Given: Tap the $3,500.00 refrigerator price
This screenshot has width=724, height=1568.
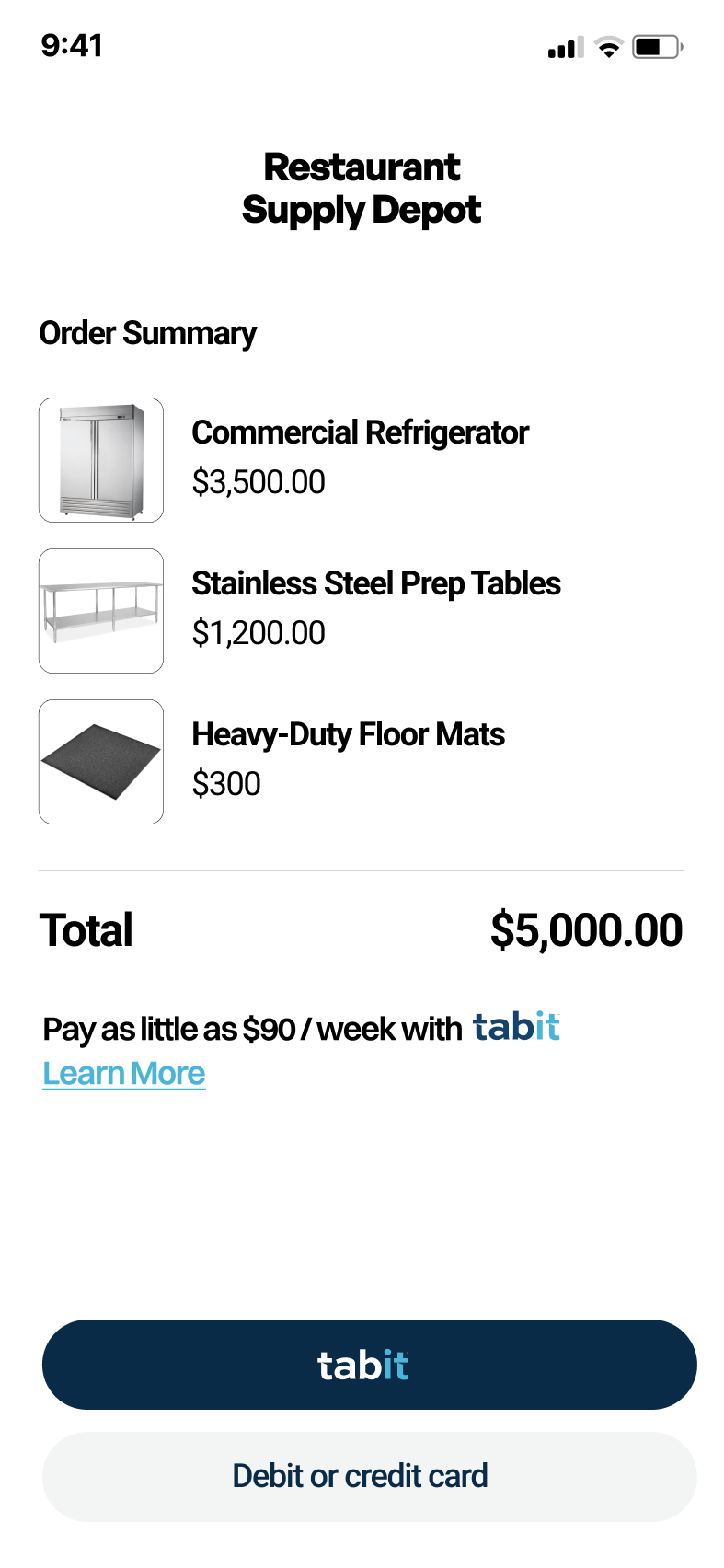Looking at the screenshot, I should point(259,482).
